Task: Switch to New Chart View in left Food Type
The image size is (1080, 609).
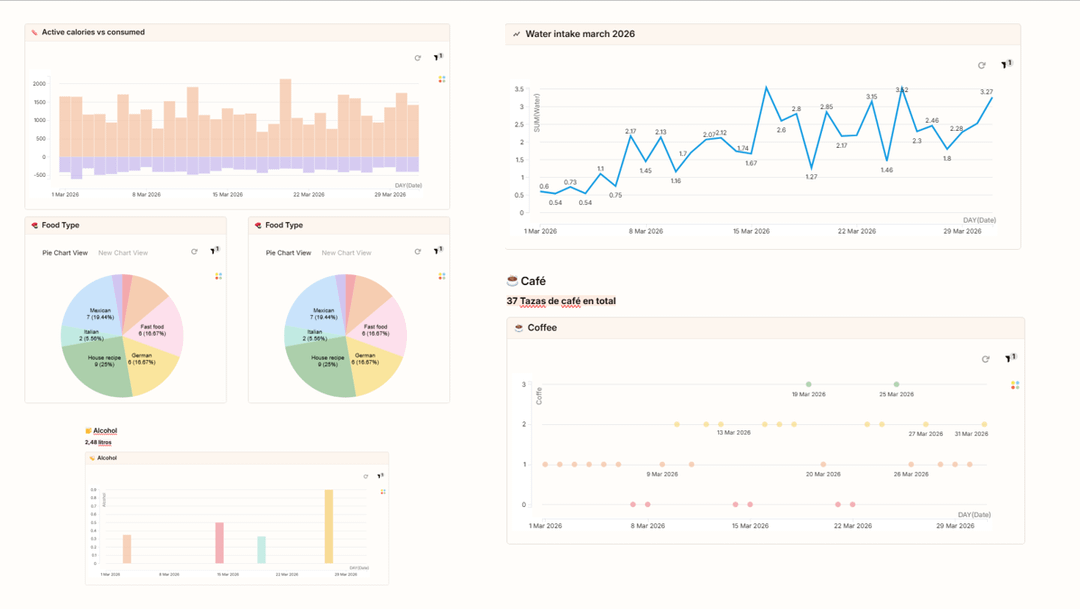Action: point(123,253)
